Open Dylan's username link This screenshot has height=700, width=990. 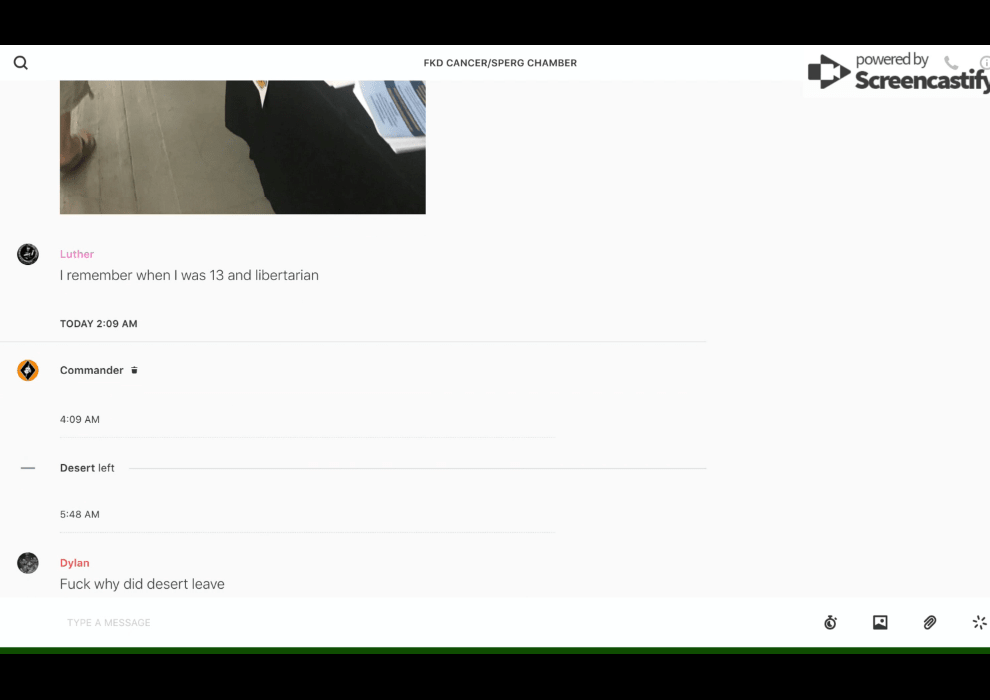(x=74, y=563)
